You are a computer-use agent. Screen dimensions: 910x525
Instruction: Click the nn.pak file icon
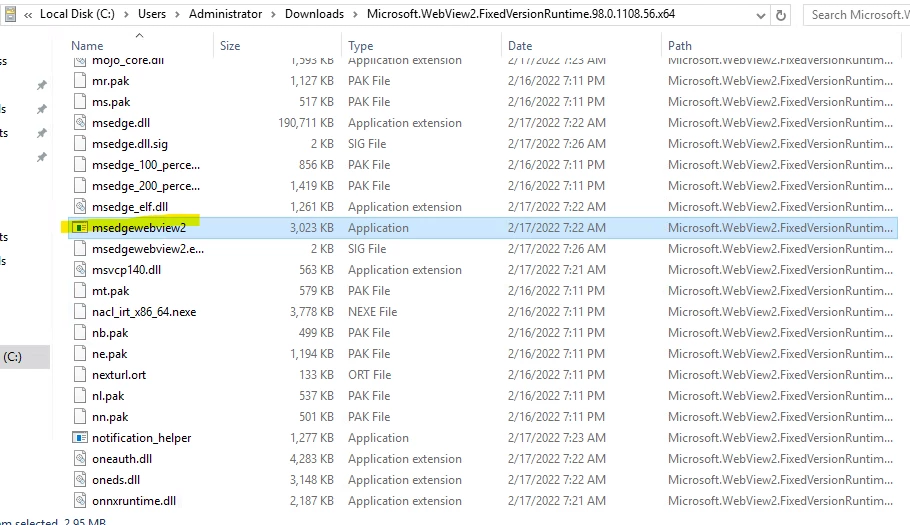[x=80, y=417]
